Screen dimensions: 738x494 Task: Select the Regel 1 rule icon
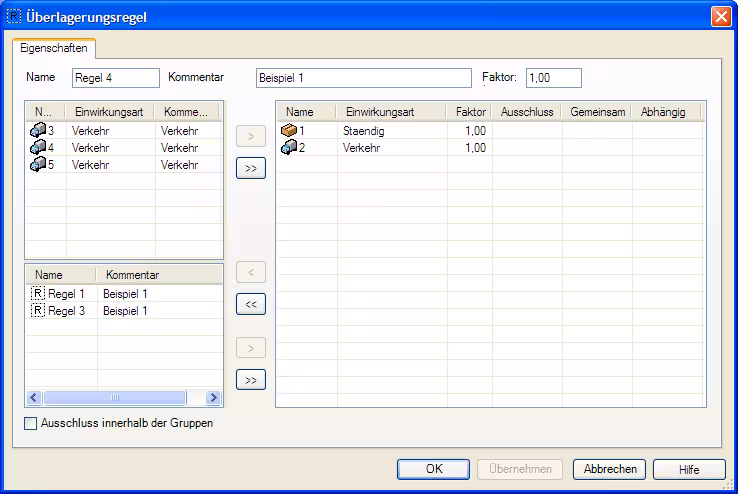click(x=38, y=293)
